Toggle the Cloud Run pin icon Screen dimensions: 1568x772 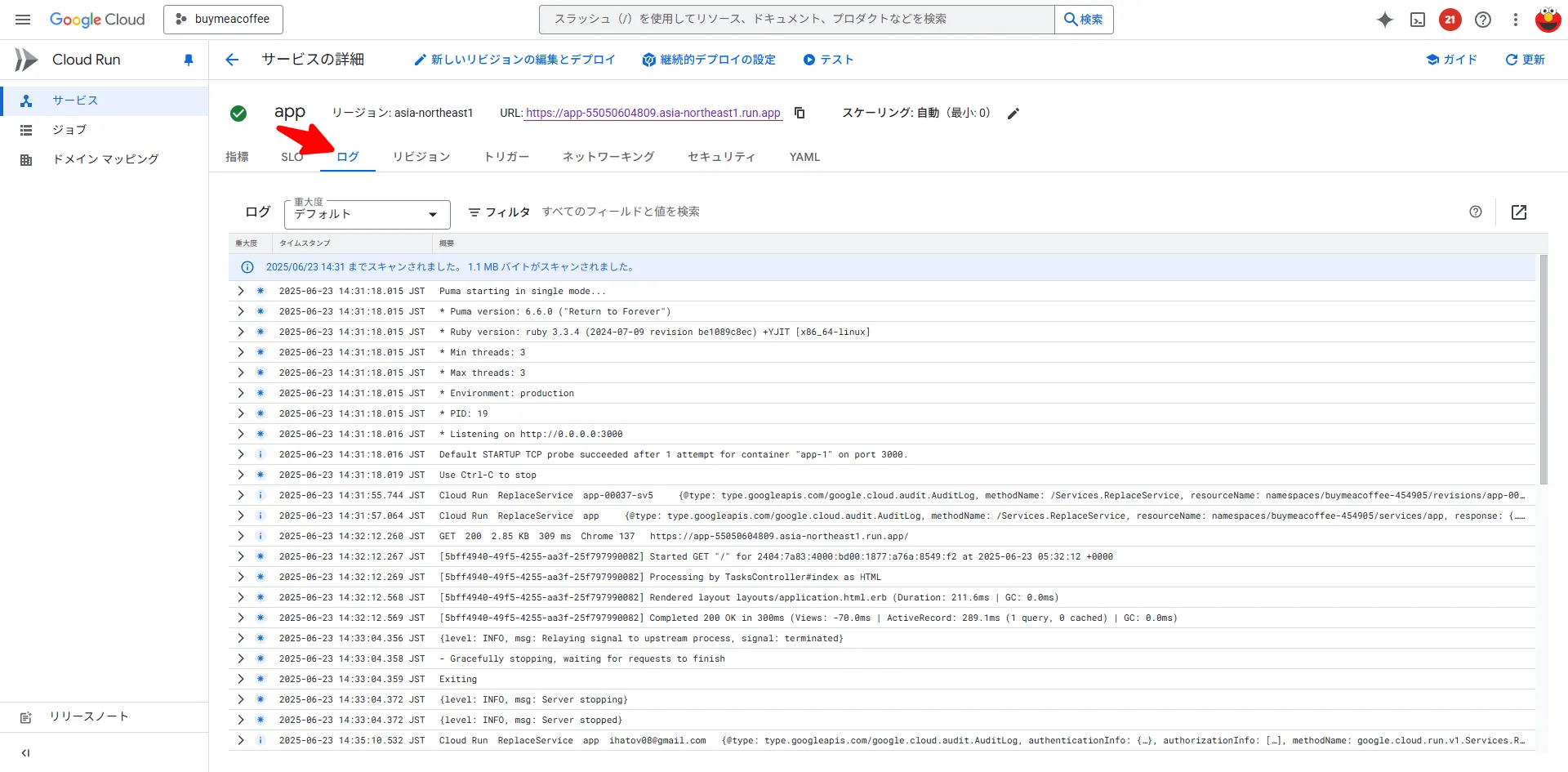(189, 60)
